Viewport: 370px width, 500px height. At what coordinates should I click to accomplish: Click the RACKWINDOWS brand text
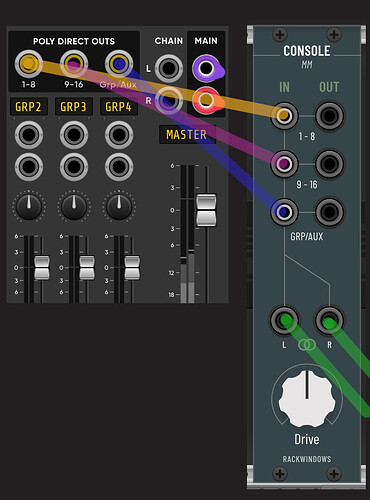[x=307, y=459]
